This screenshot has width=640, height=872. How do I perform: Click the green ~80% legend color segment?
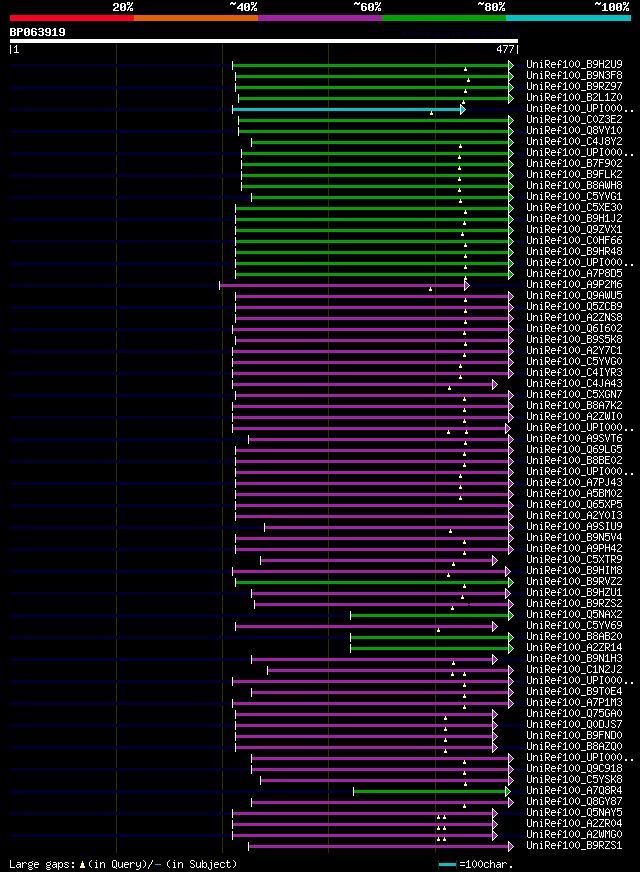[444, 18]
